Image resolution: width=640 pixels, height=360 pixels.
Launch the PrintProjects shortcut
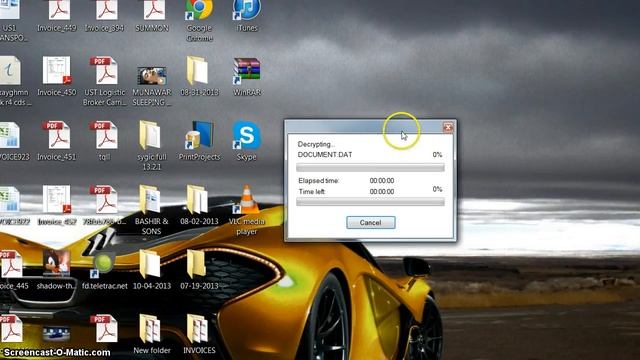click(x=199, y=135)
